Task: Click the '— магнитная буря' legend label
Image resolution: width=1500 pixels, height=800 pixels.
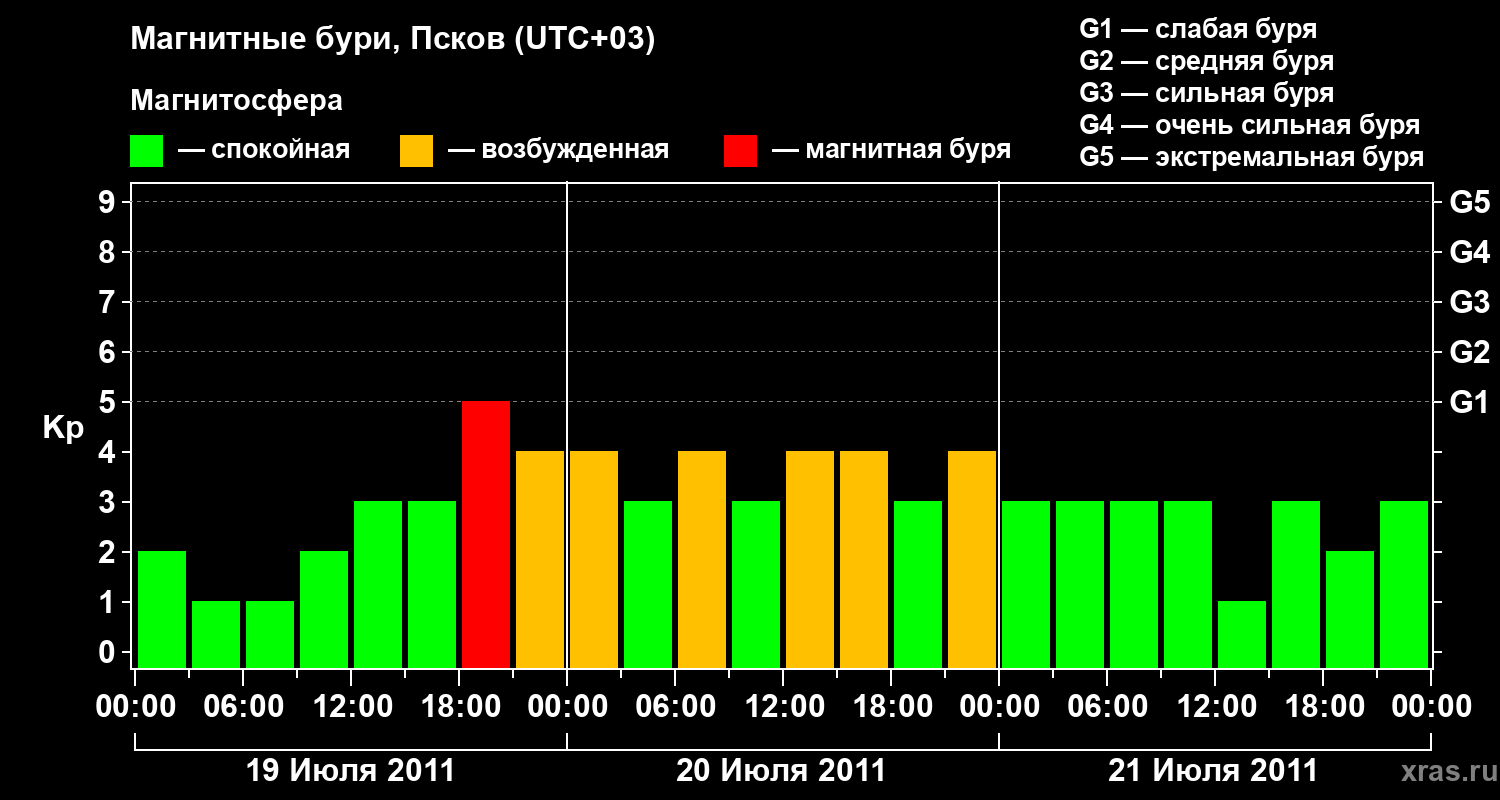Action: click(892, 150)
